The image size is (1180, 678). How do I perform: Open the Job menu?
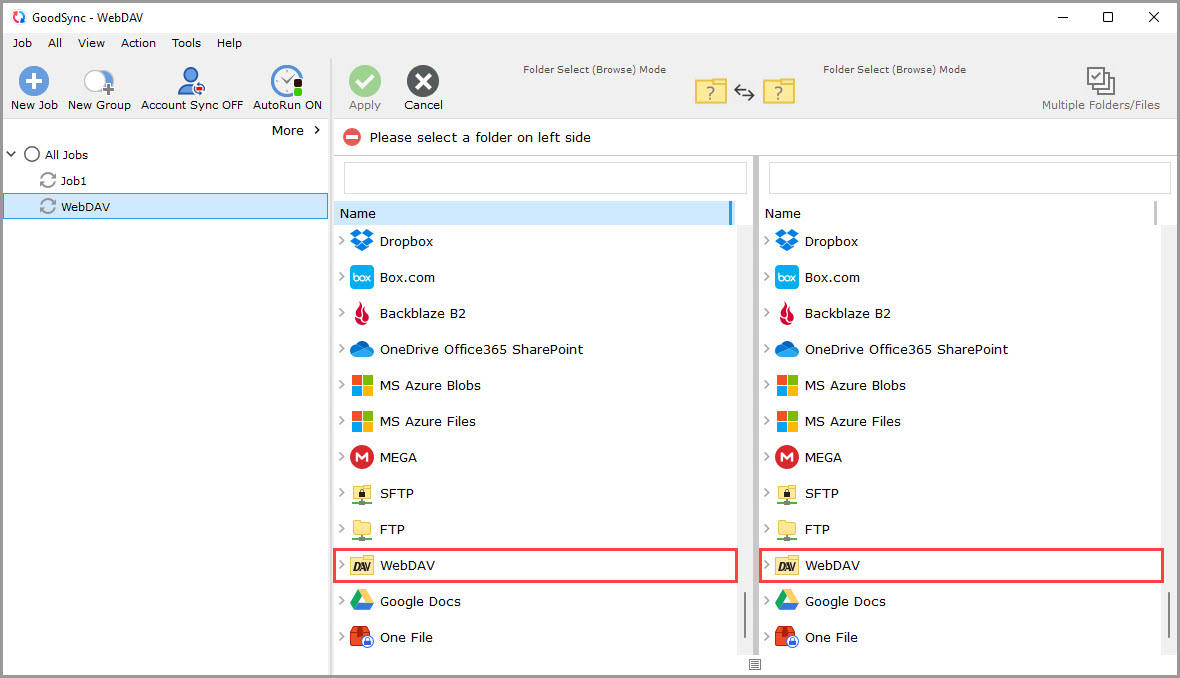[22, 43]
